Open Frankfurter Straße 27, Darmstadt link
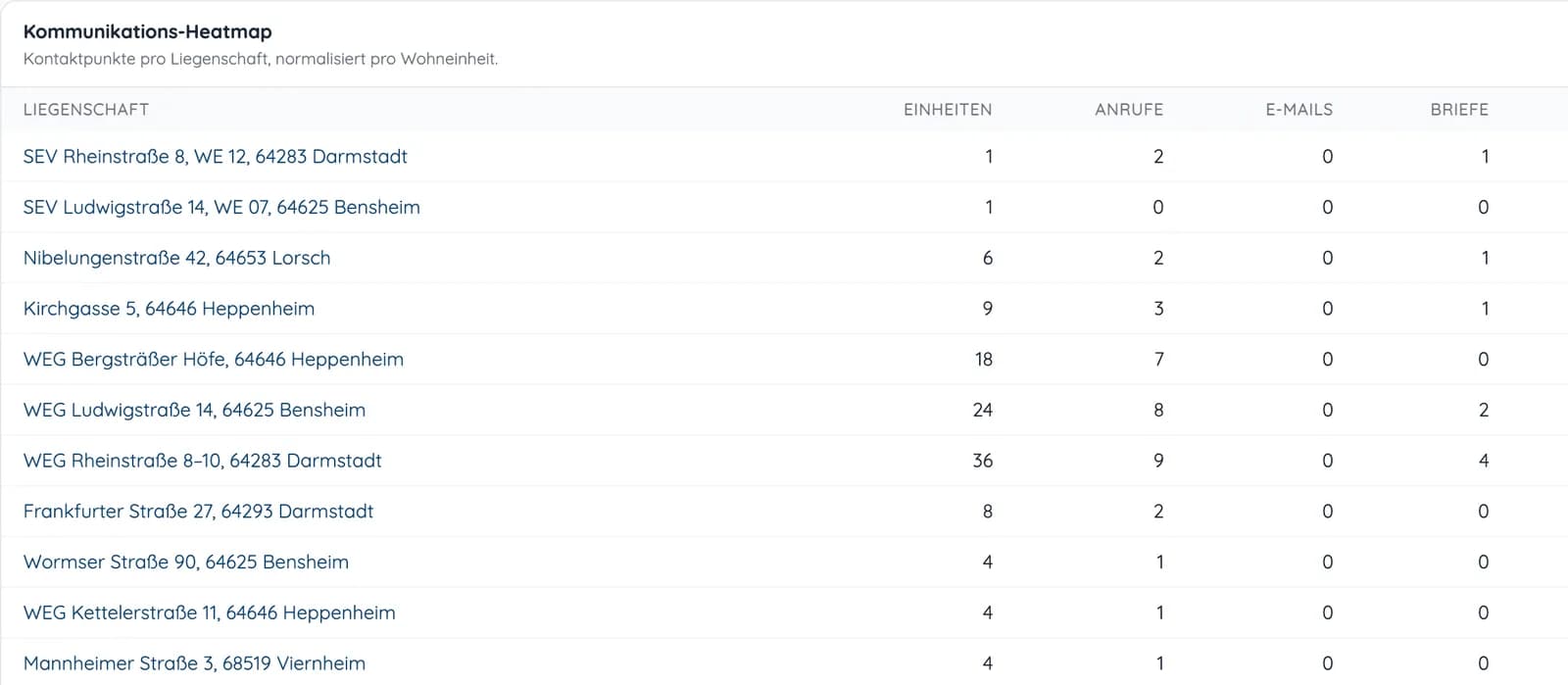The width and height of the screenshot is (1568, 685). pos(199,512)
